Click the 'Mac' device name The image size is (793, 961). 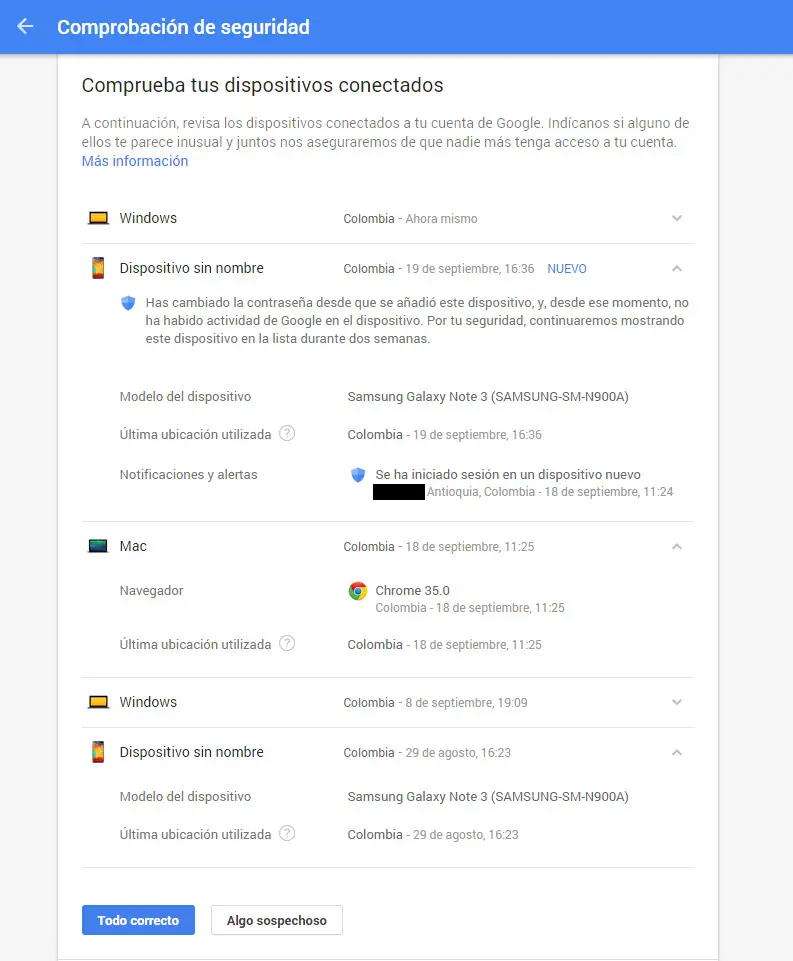point(133,546)
